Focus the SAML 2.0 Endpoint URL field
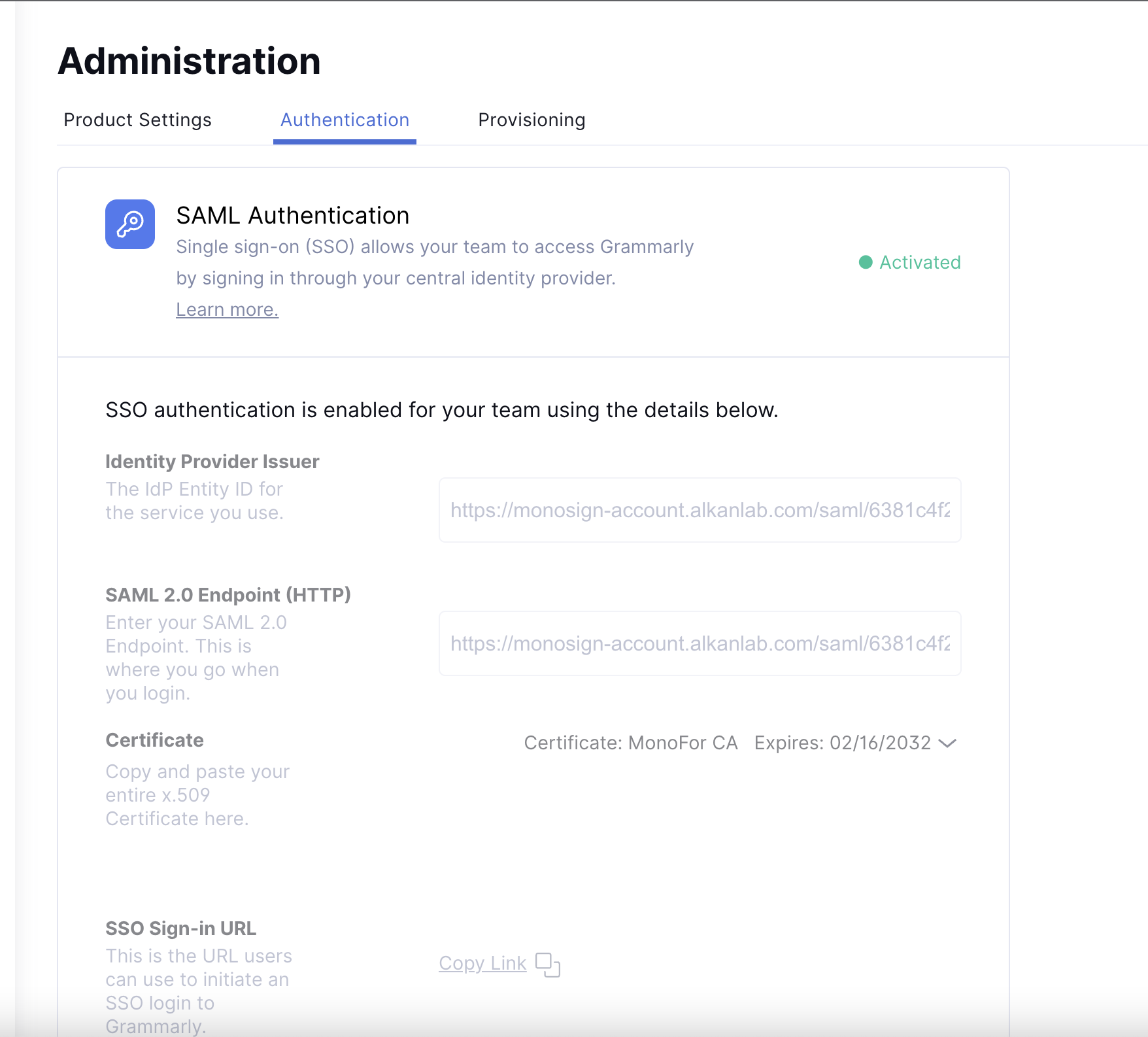Screen dimensions: 1148x1037 pyautogui.click(x=700, y=643)
